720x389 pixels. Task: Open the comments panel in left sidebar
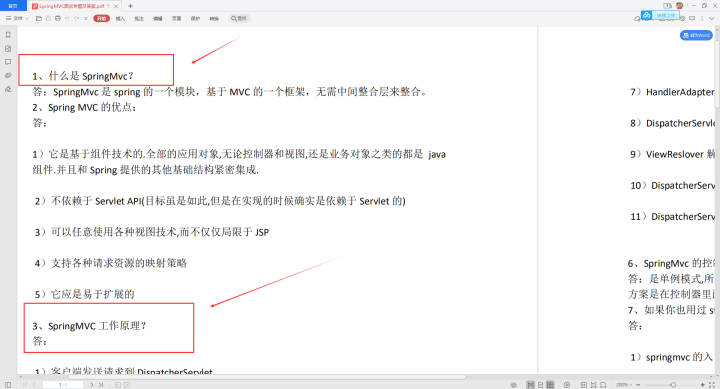(8, 62)
